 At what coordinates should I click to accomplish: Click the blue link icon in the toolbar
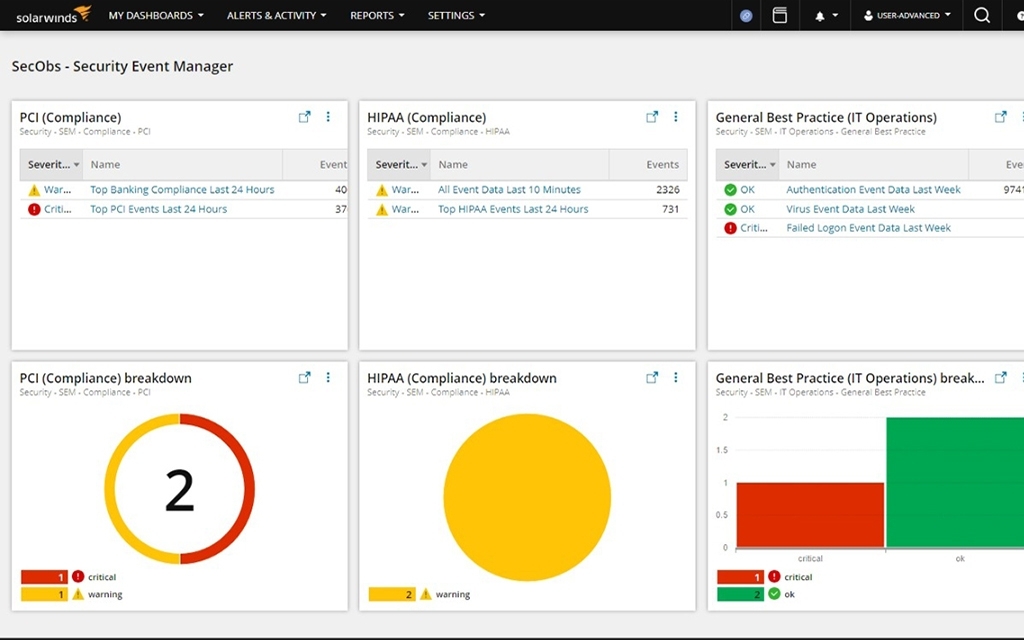745,15
